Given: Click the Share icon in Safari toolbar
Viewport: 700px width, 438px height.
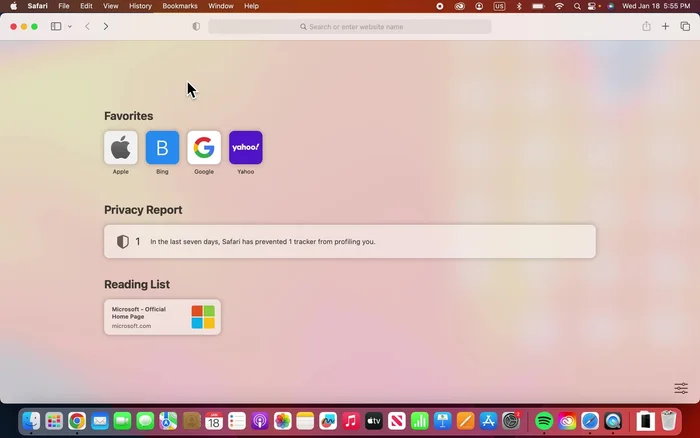Looking at the screenshot, I should pyautogui.click(x=646, y=26).
